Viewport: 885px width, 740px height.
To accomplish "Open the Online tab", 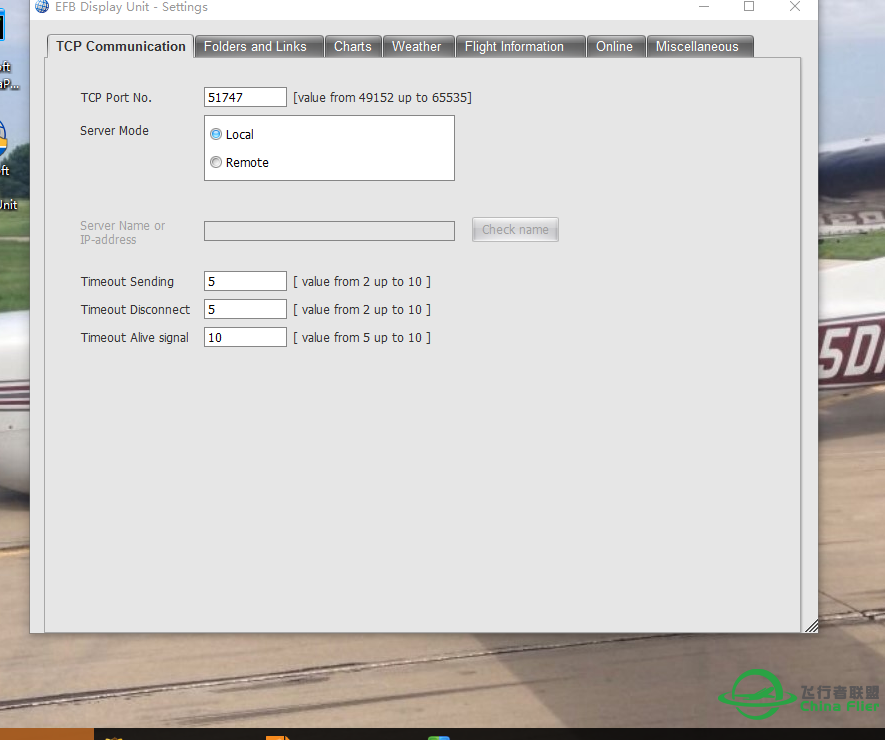I will 614,46.
